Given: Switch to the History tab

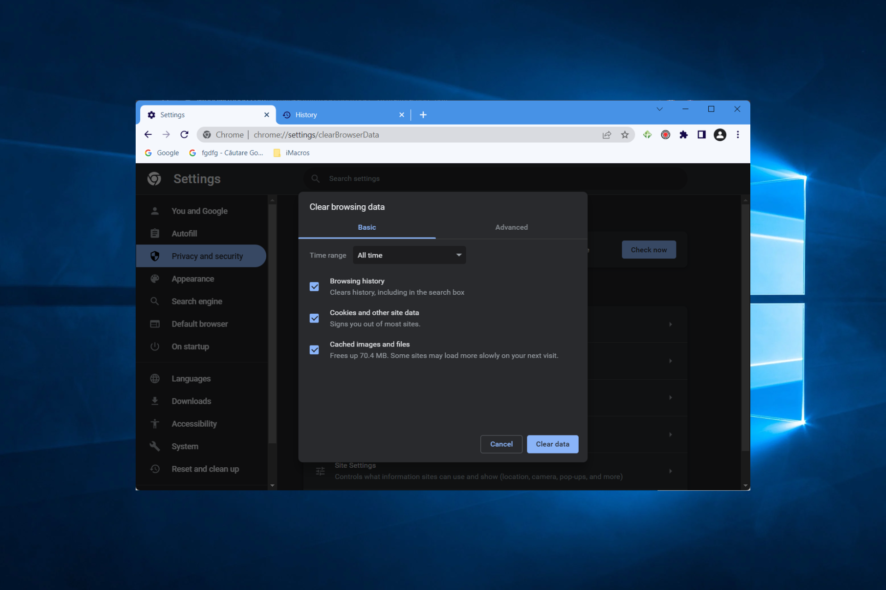Looking at the screenshot, I should tap(344, 115).
